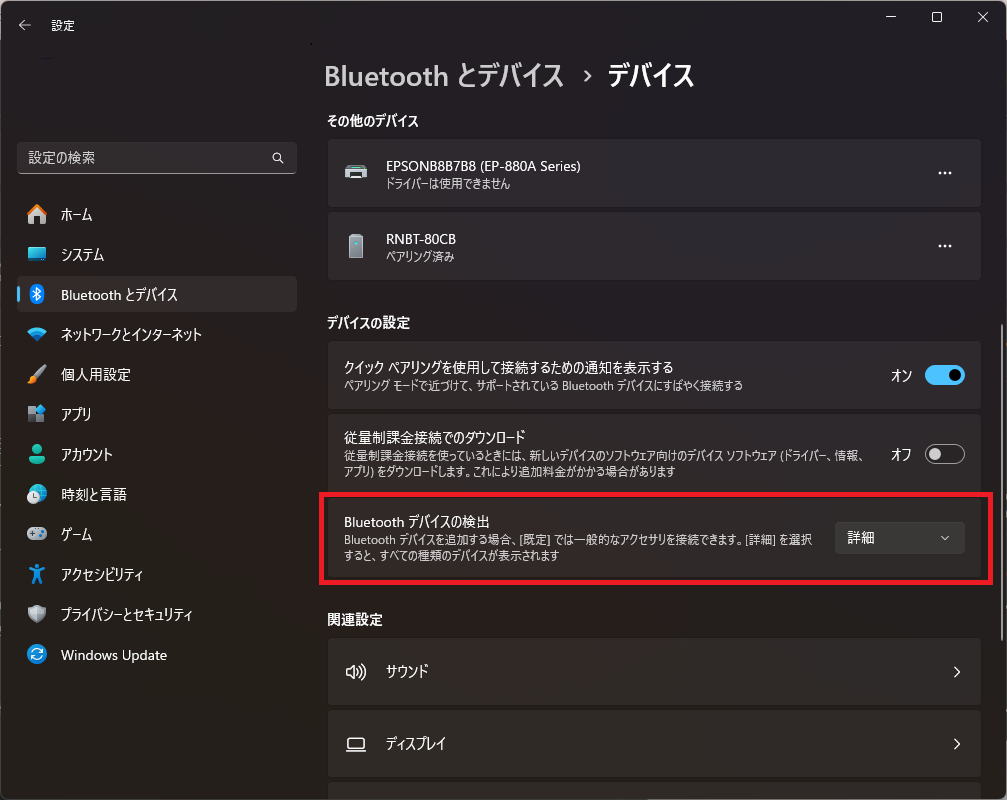1007x800 pixels.
Task: Open the Bluetooth デバイスの検出 dropdown
Action: [x=900, y=538]
